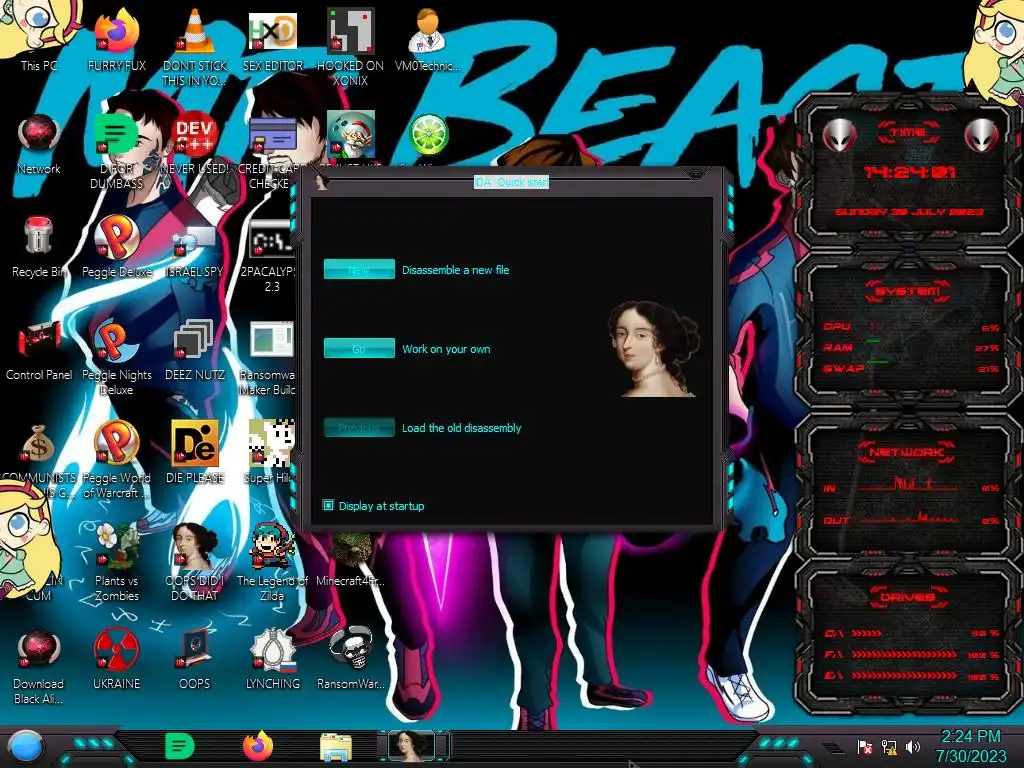Open the ISRAEL SPY shortcut
The width and height of the screenshot is (1024, 768).
(x=195, y=247)
